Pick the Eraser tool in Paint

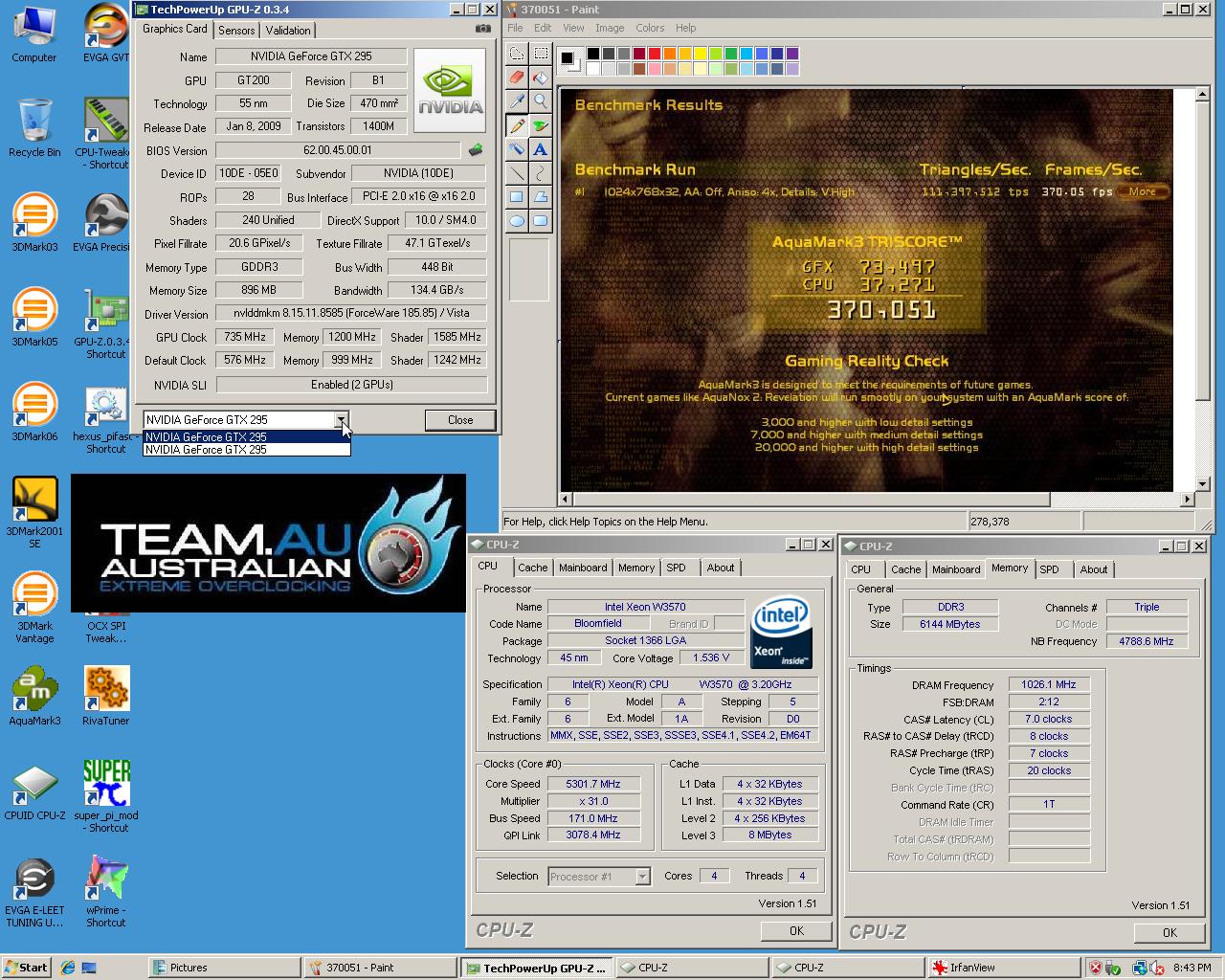517,78
